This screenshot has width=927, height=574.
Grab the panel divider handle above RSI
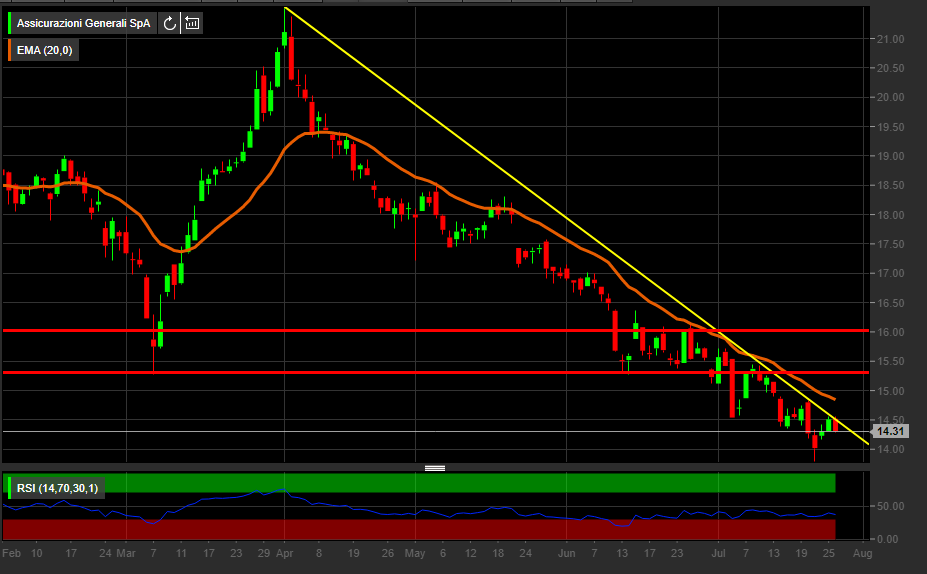[x=435, y=467]
